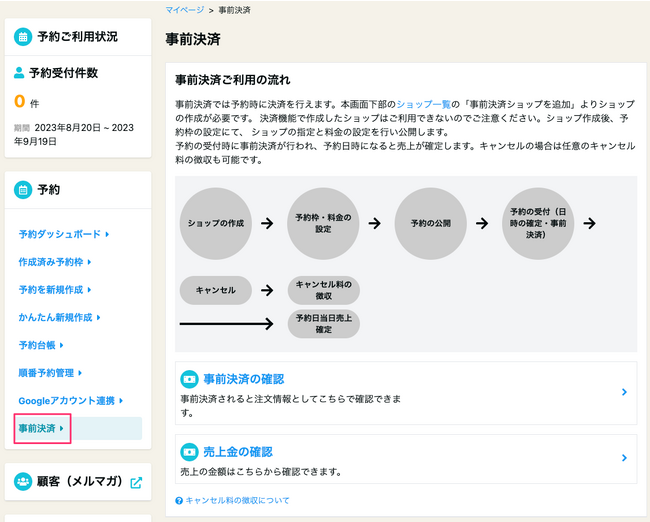This screenshot has width=650, height=522.
Task: Click the マイページ breadcrumb link
Action: click(184, 10)
